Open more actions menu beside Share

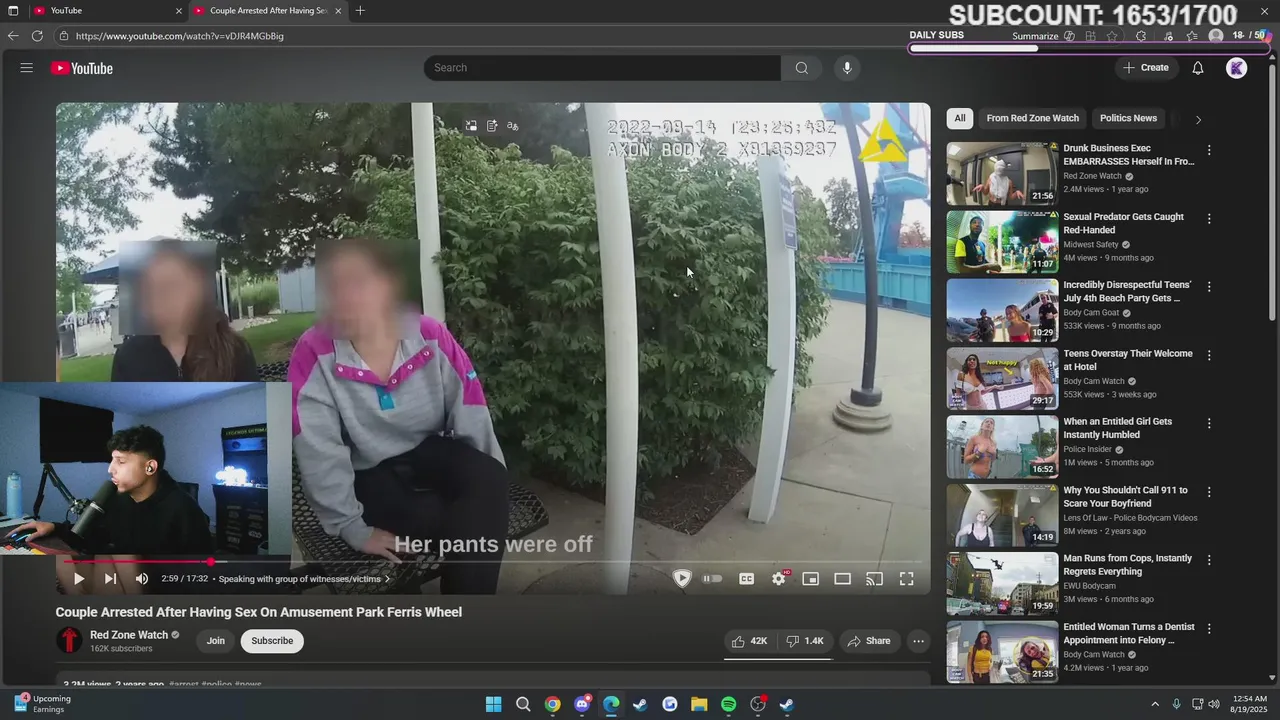[918, 641]
